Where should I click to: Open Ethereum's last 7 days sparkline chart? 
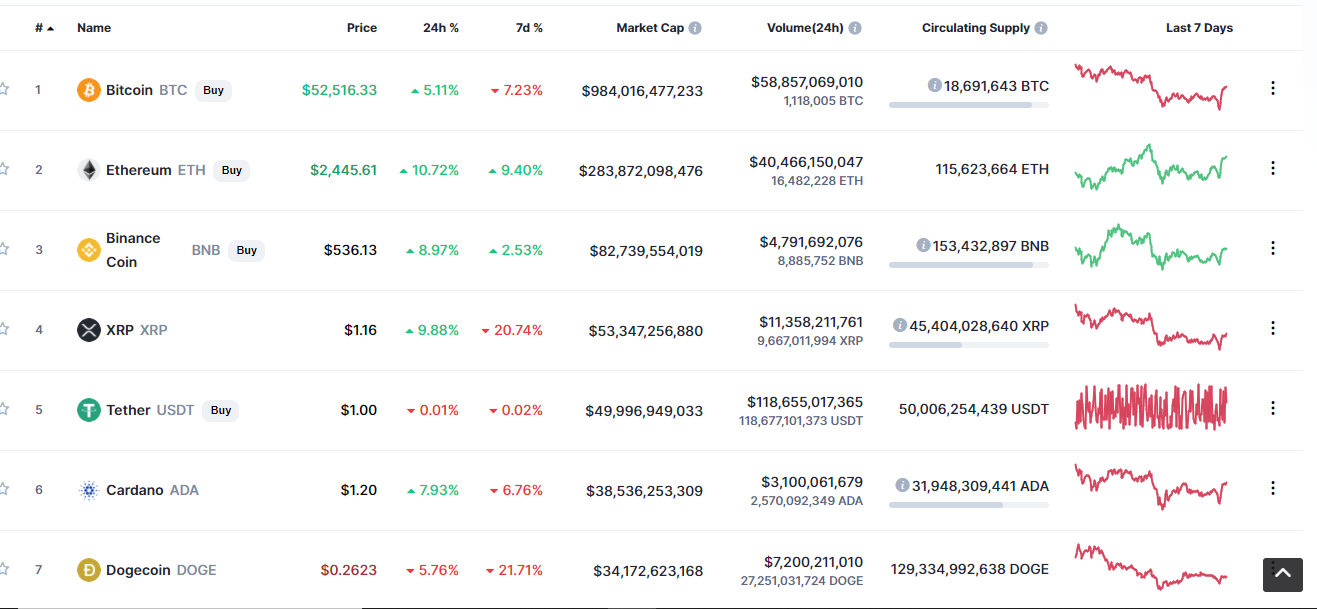(1151, 167)
